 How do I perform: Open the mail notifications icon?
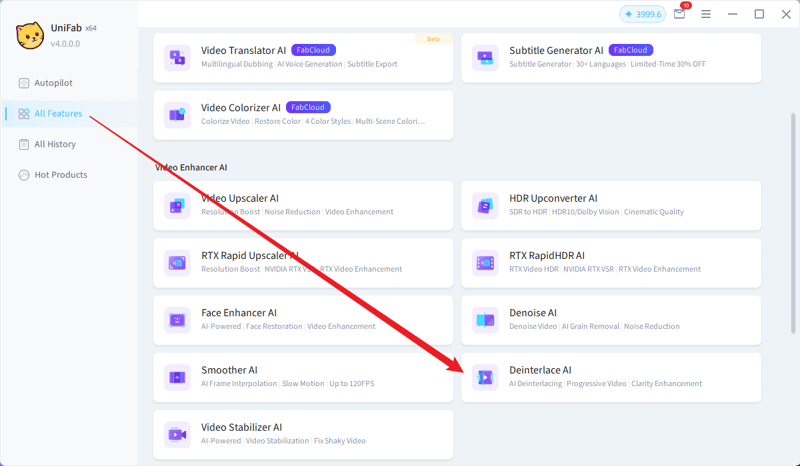pyautogui.click(x=680, y=14)
